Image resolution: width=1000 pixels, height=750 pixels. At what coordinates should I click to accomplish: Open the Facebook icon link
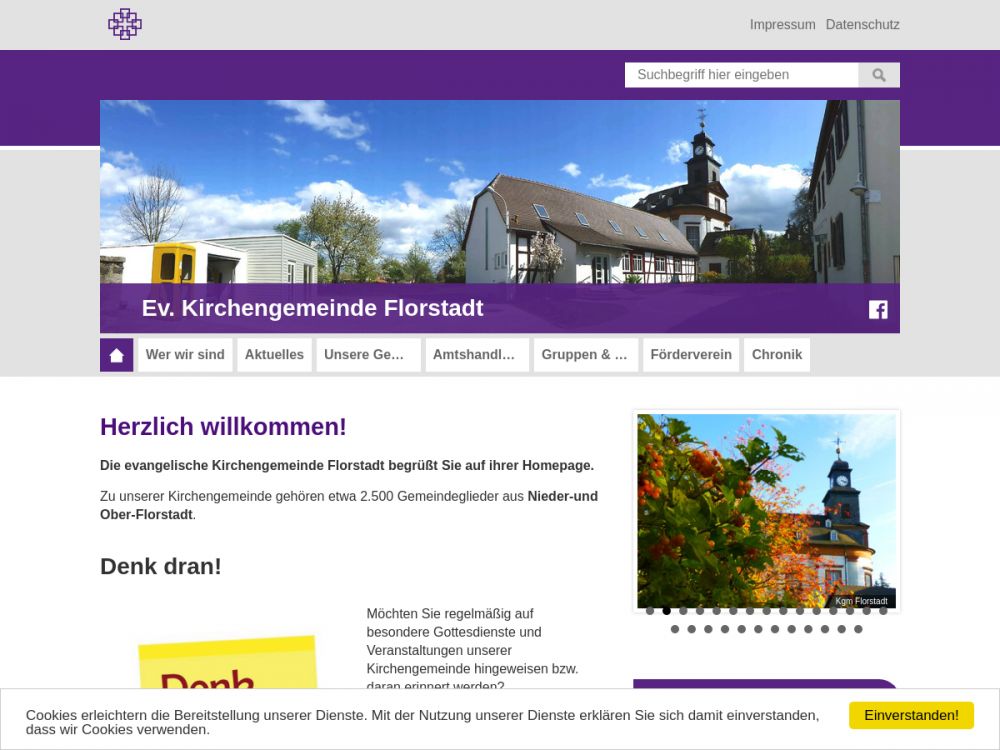click(x=878, y=309)
